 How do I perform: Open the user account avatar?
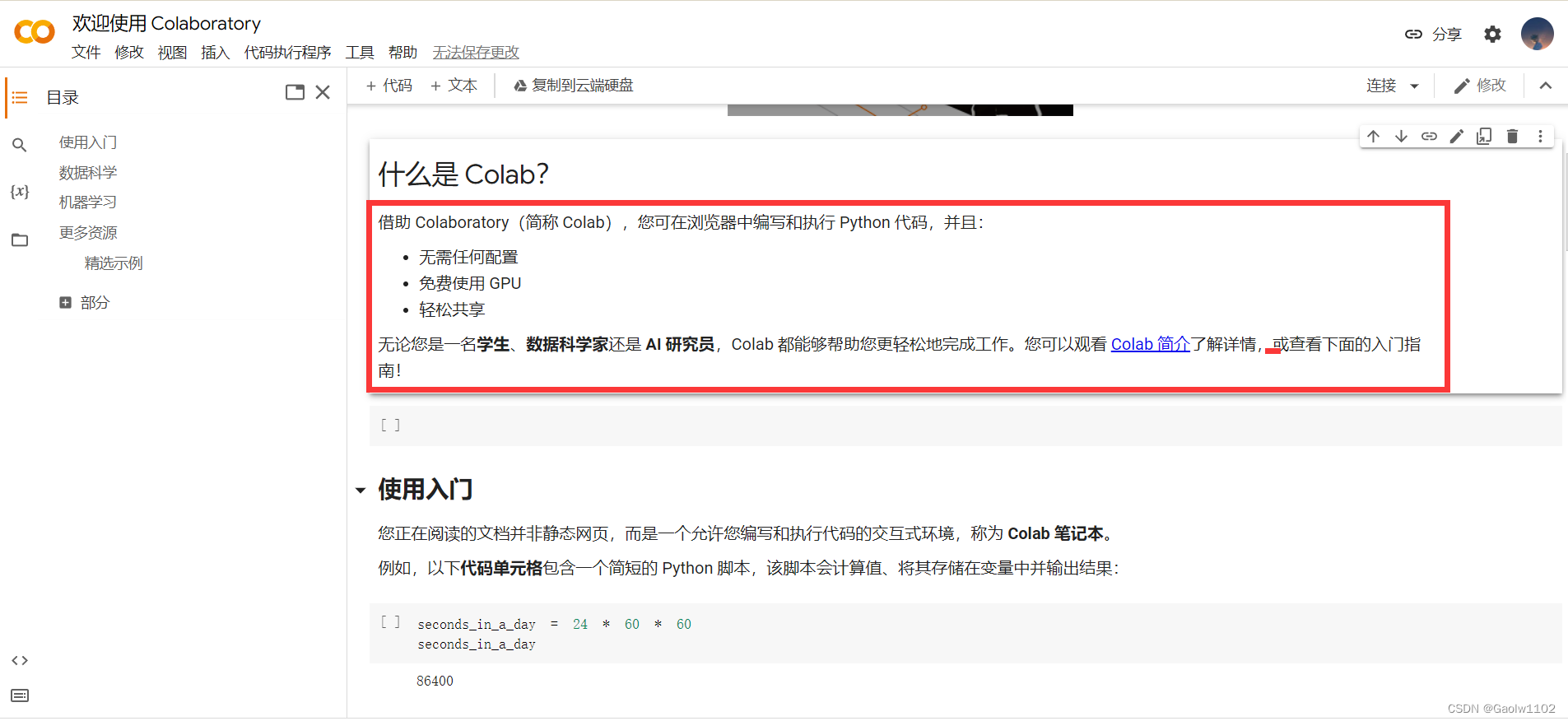[x=1537, y=34]
